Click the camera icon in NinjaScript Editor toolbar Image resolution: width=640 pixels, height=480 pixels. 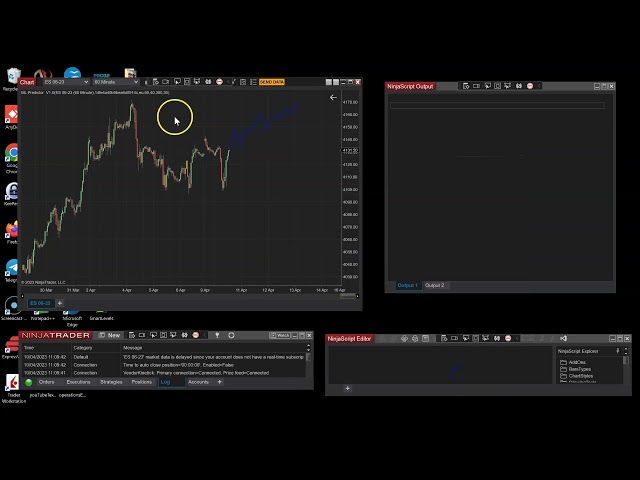pos(454,338)
